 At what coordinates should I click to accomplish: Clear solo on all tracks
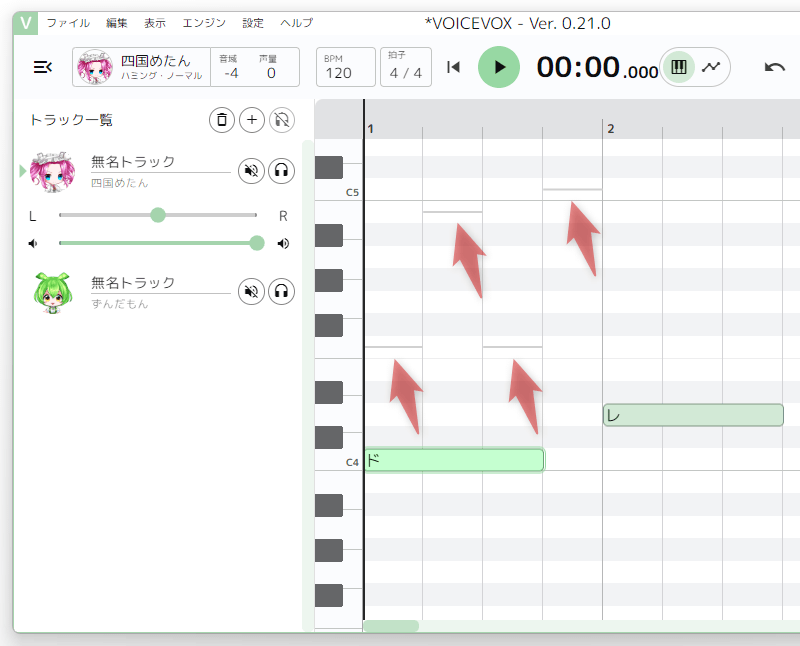tap(282, 120)
